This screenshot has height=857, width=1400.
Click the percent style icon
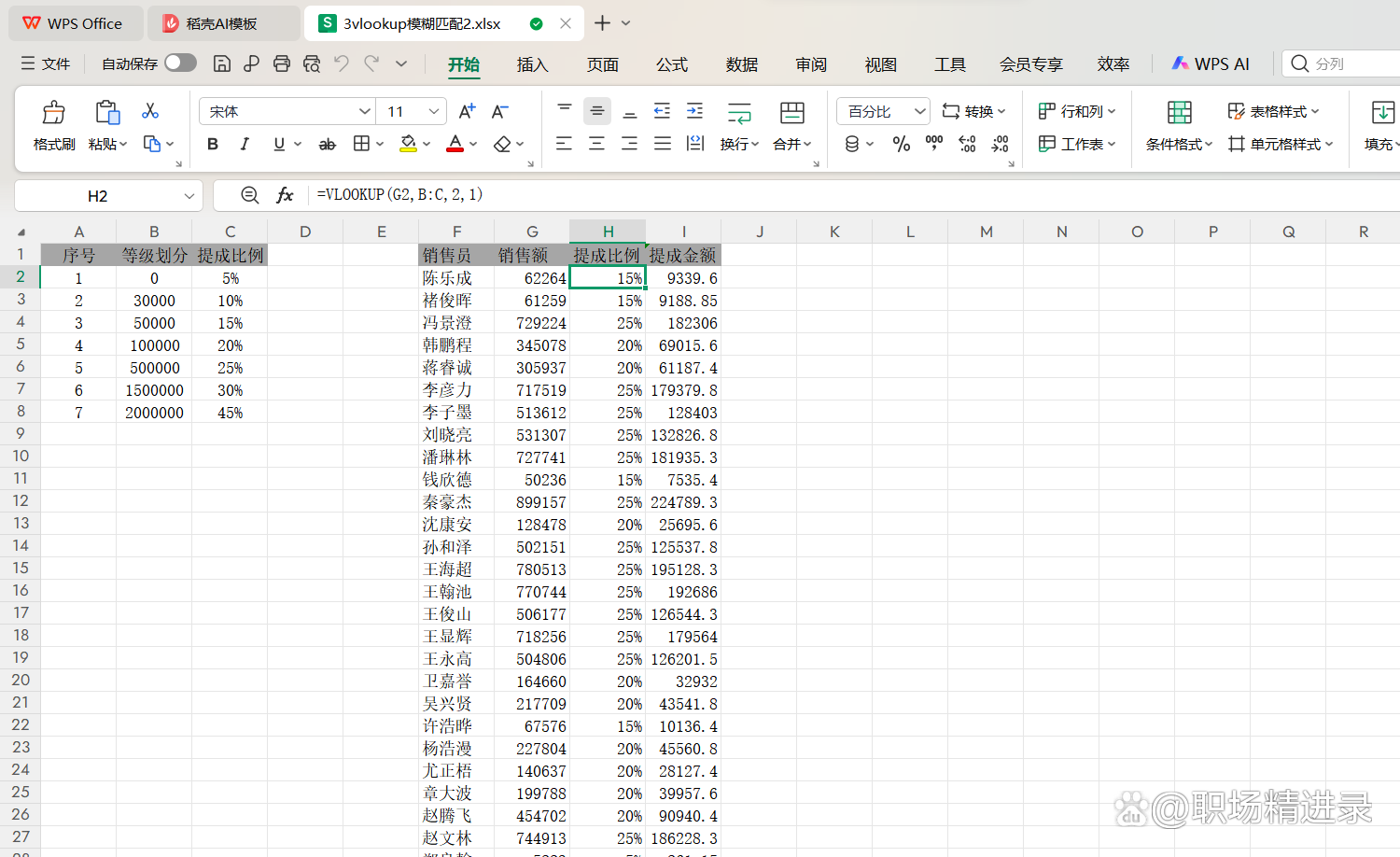click(901, 144)
